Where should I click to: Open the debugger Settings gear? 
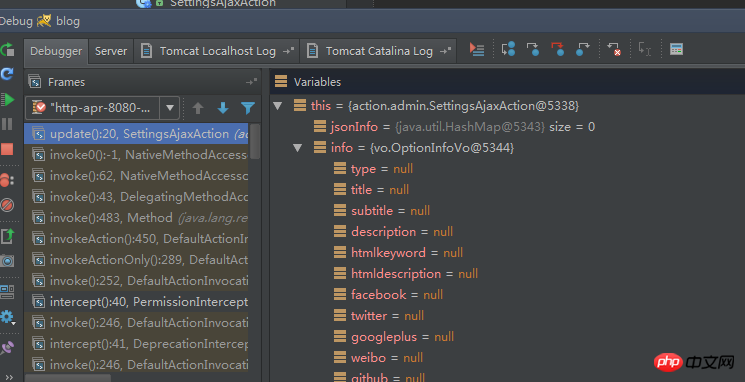pos(7,317)
